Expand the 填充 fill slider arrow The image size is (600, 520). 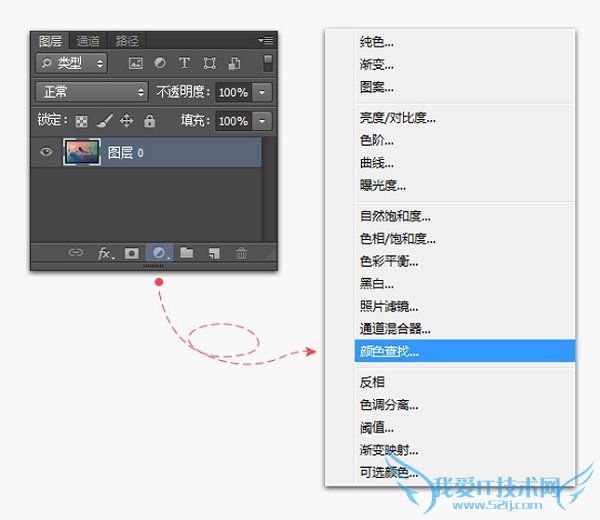click(x=262, y=121)
